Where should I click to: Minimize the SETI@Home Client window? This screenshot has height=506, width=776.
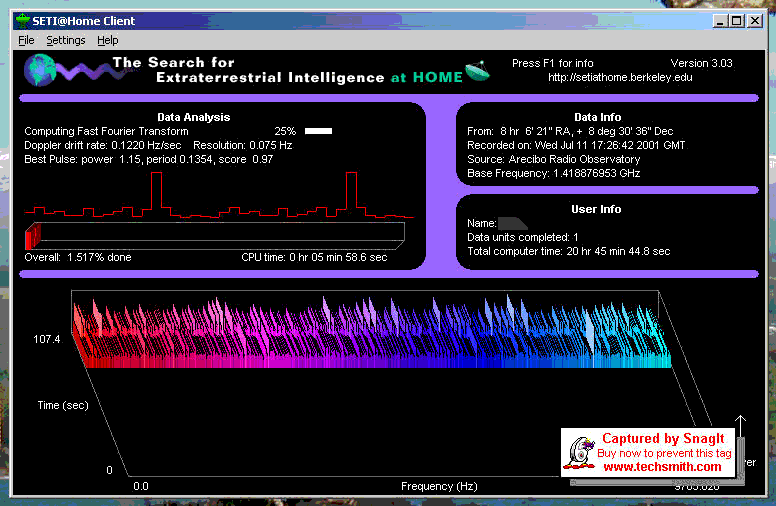click(x=720, y=21)
